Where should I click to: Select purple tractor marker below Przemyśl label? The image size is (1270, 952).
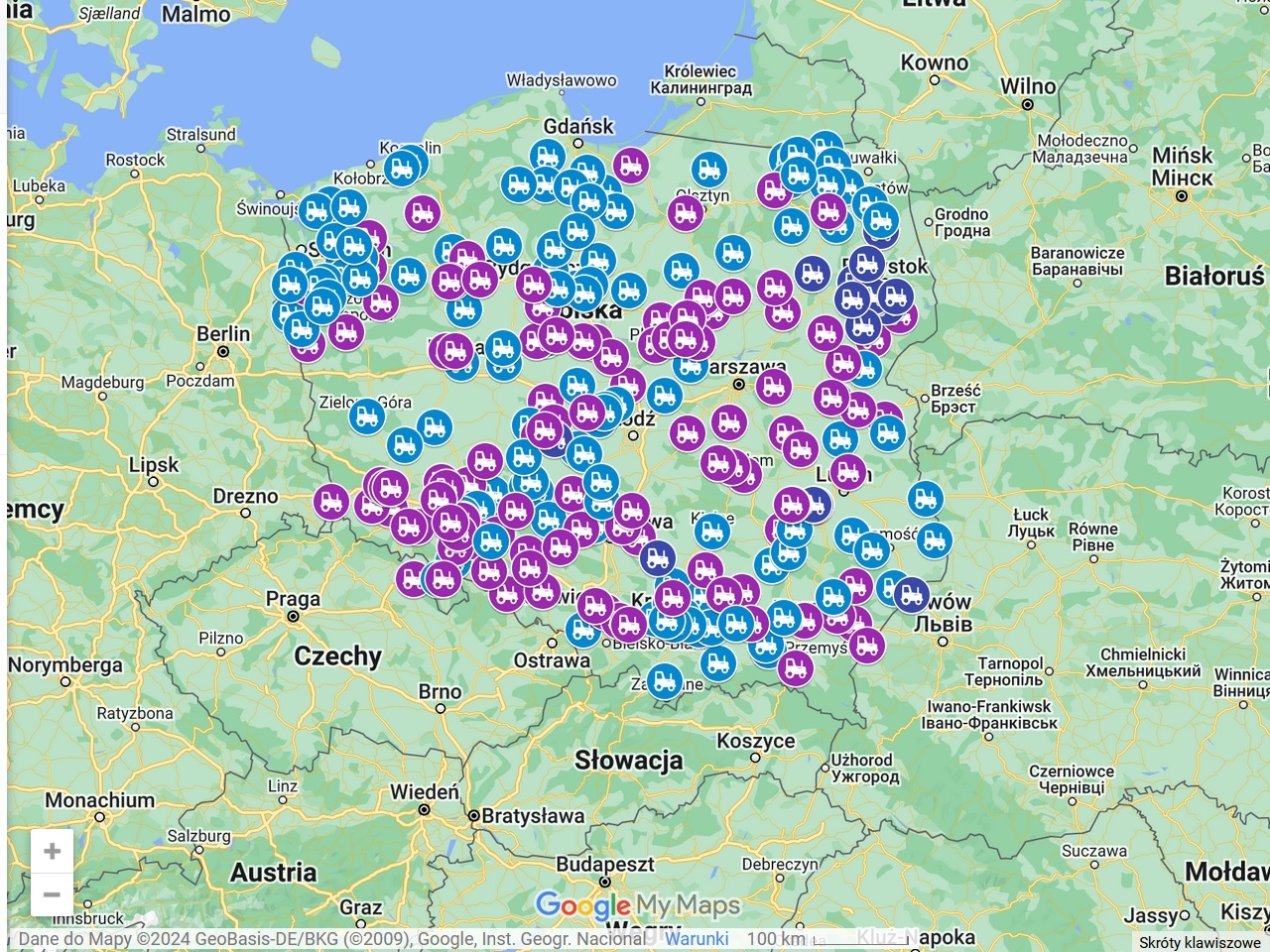tap(796, 667)
